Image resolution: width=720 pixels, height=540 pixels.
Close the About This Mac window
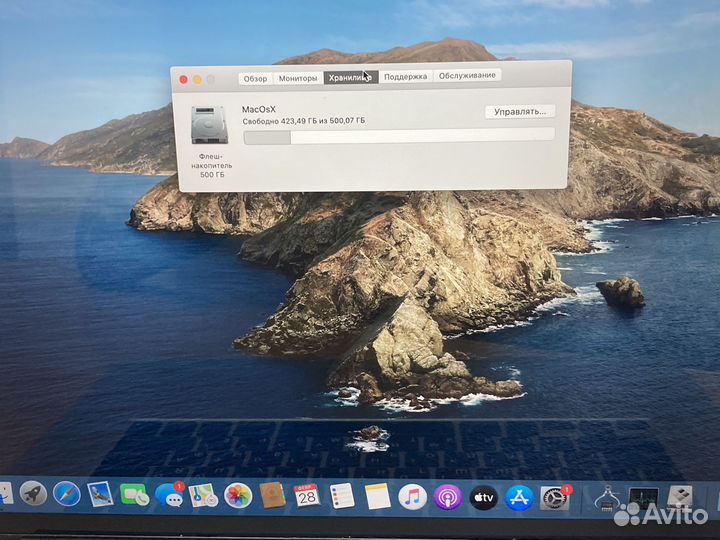coord(184,80)
